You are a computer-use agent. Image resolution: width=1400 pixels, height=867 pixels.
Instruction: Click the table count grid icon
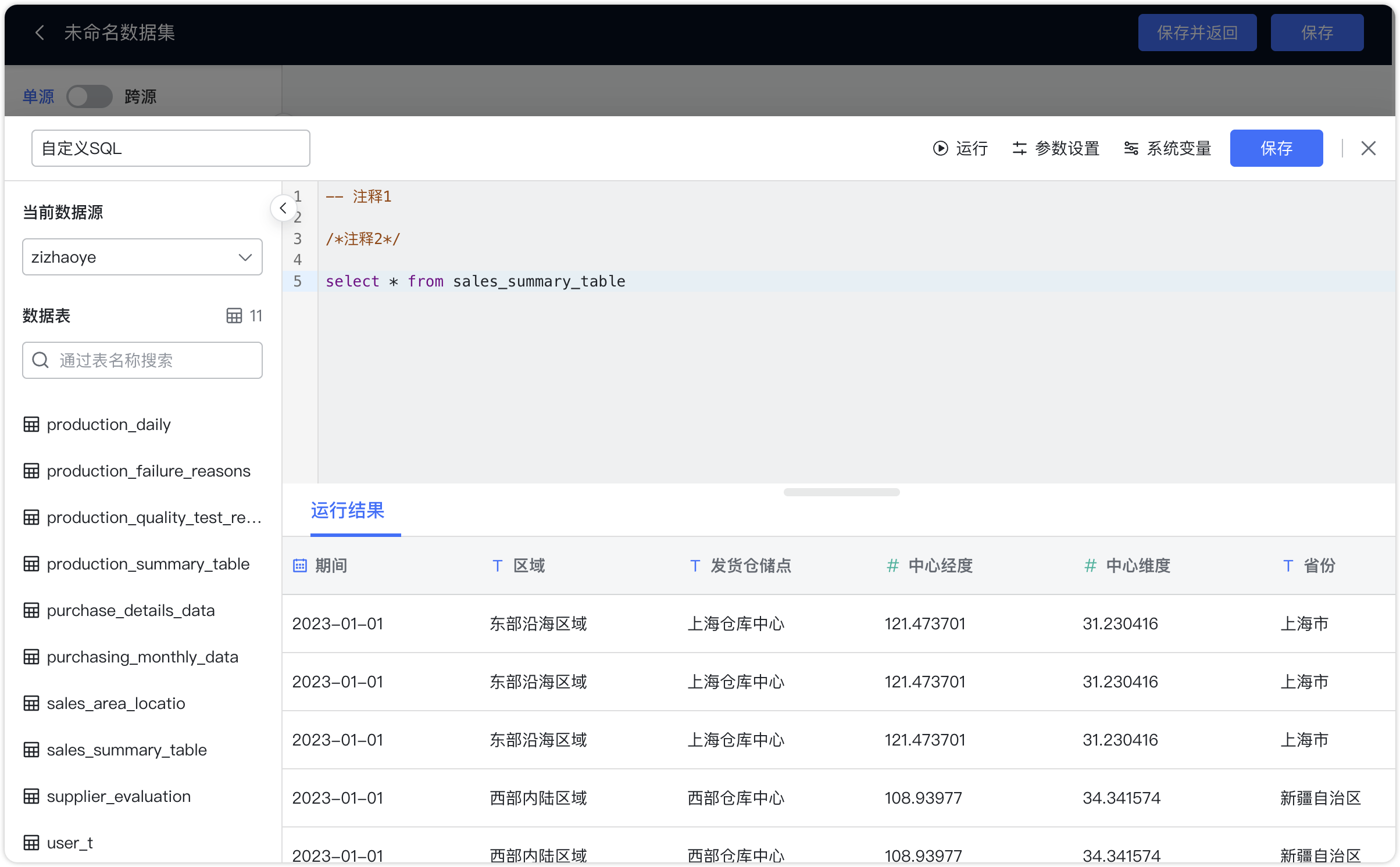tap(234, 316)
